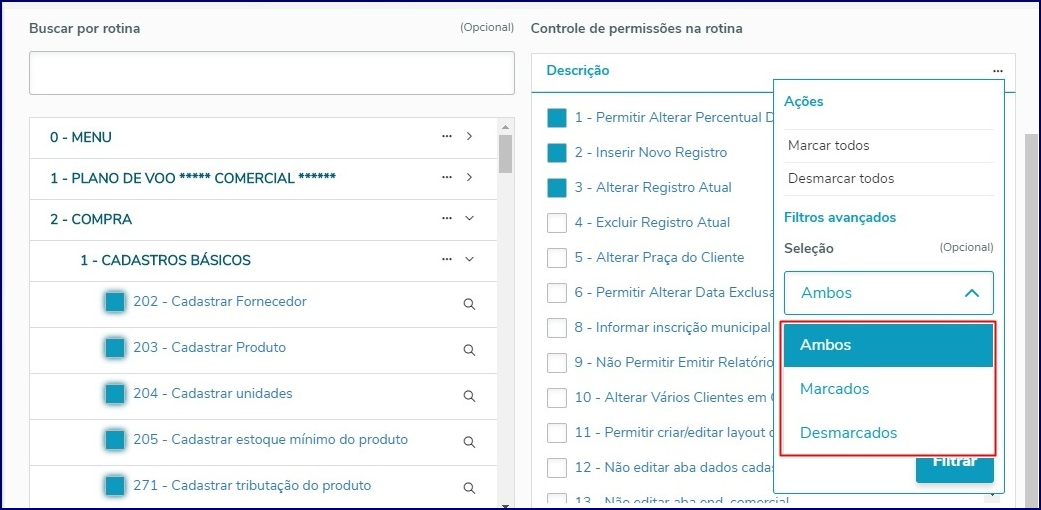Expand the 0 - MENU chevron

[469, 136]
